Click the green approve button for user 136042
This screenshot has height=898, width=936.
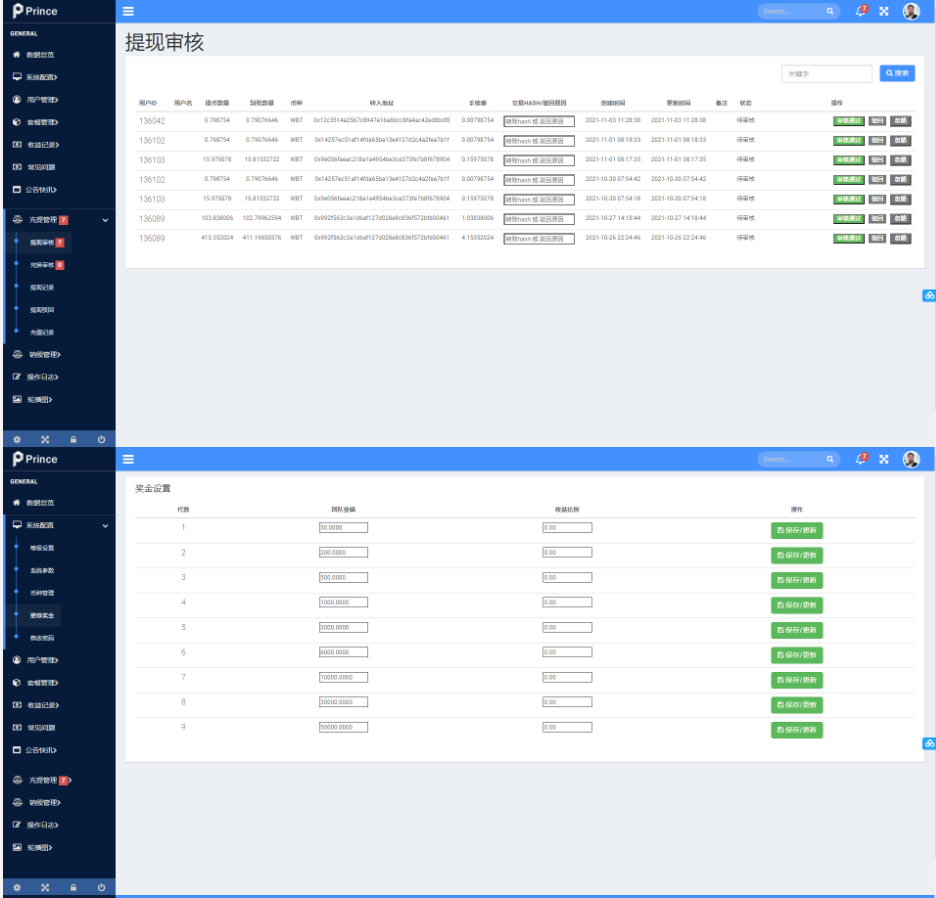pyautogui.click(x=848, y=120)
